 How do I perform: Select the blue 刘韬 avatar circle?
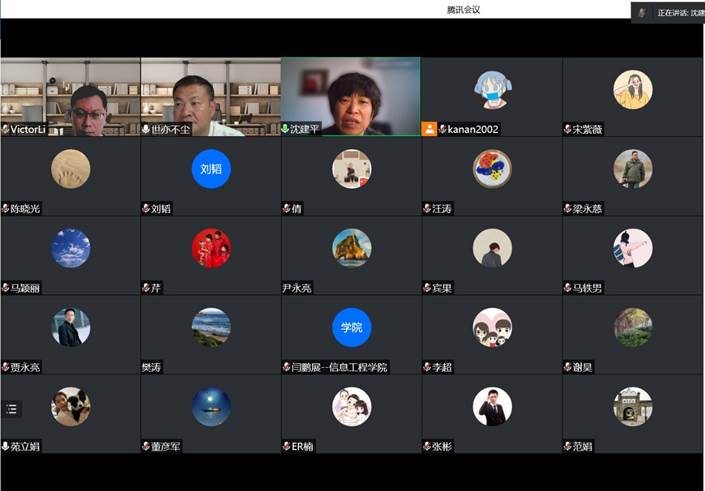click(211, 169)
